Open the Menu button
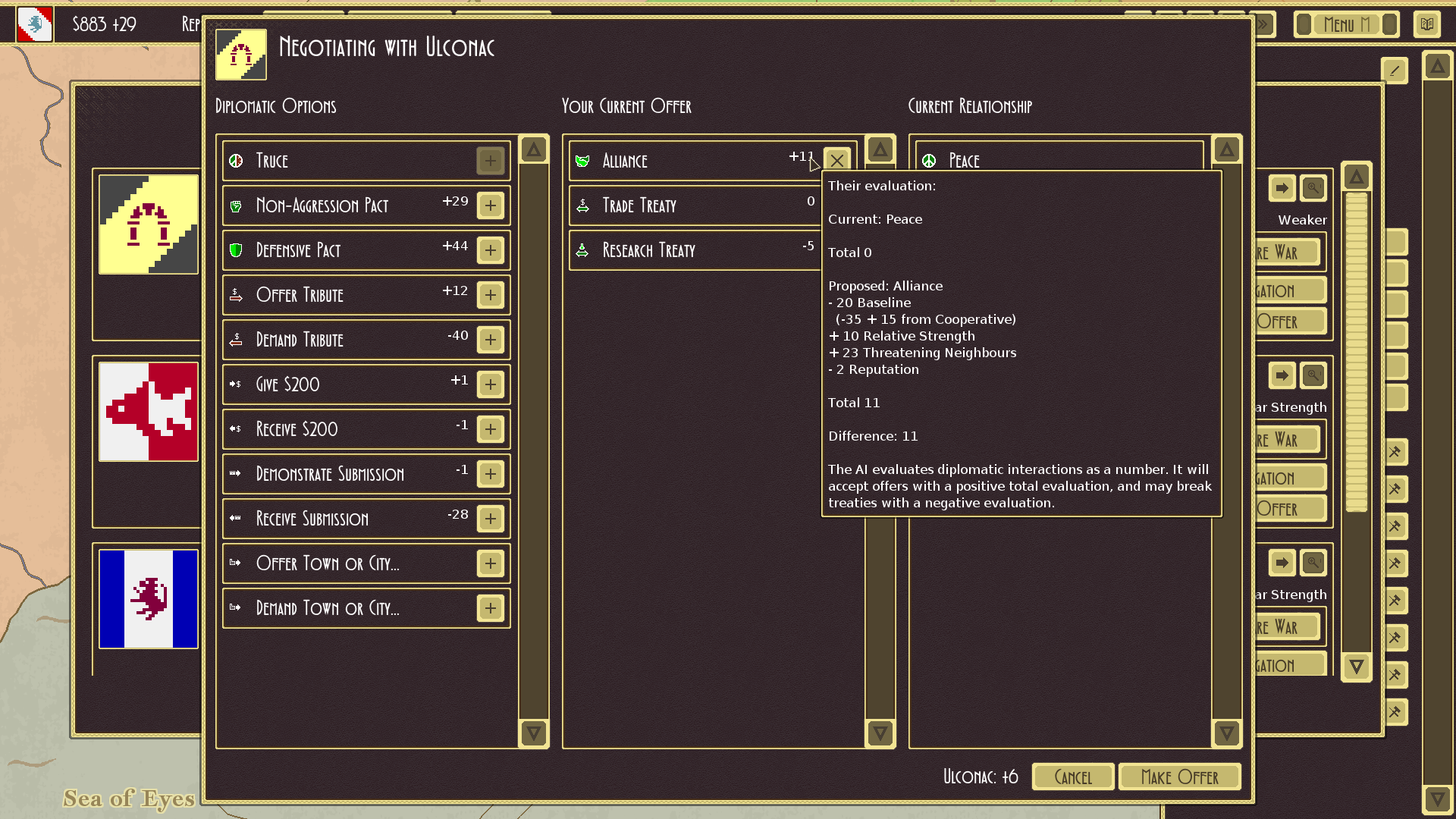 (x=1346, y=24)
